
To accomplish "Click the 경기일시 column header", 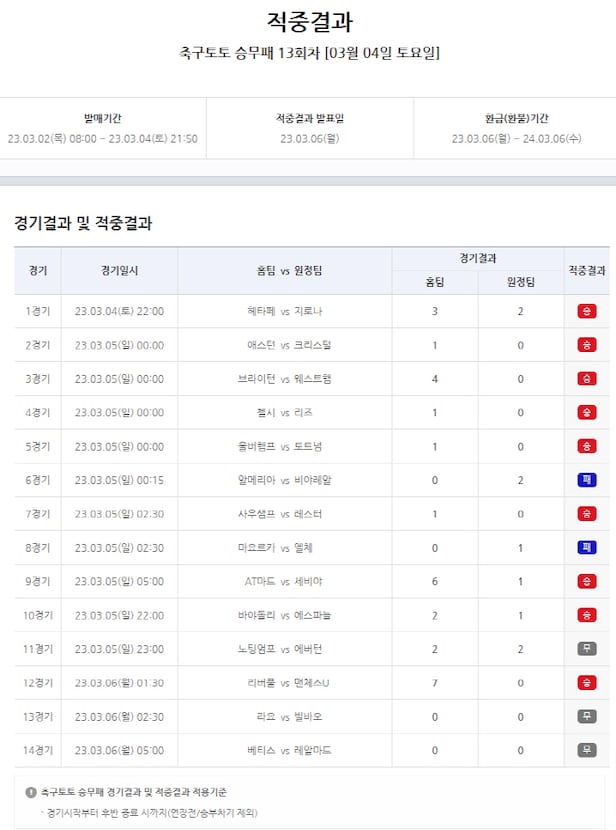I will (x=119, y=270).
